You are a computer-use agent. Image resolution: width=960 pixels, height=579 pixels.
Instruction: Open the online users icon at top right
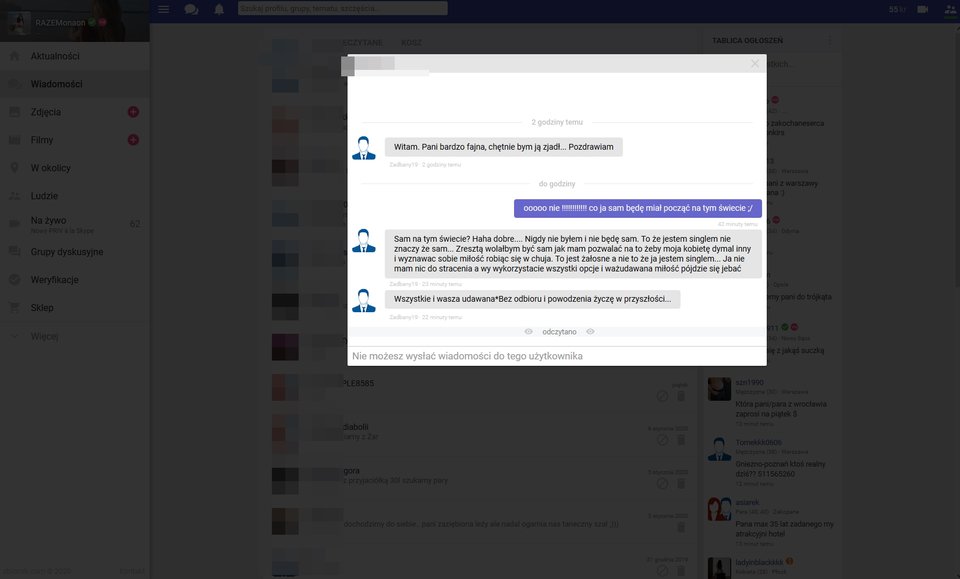949,9
